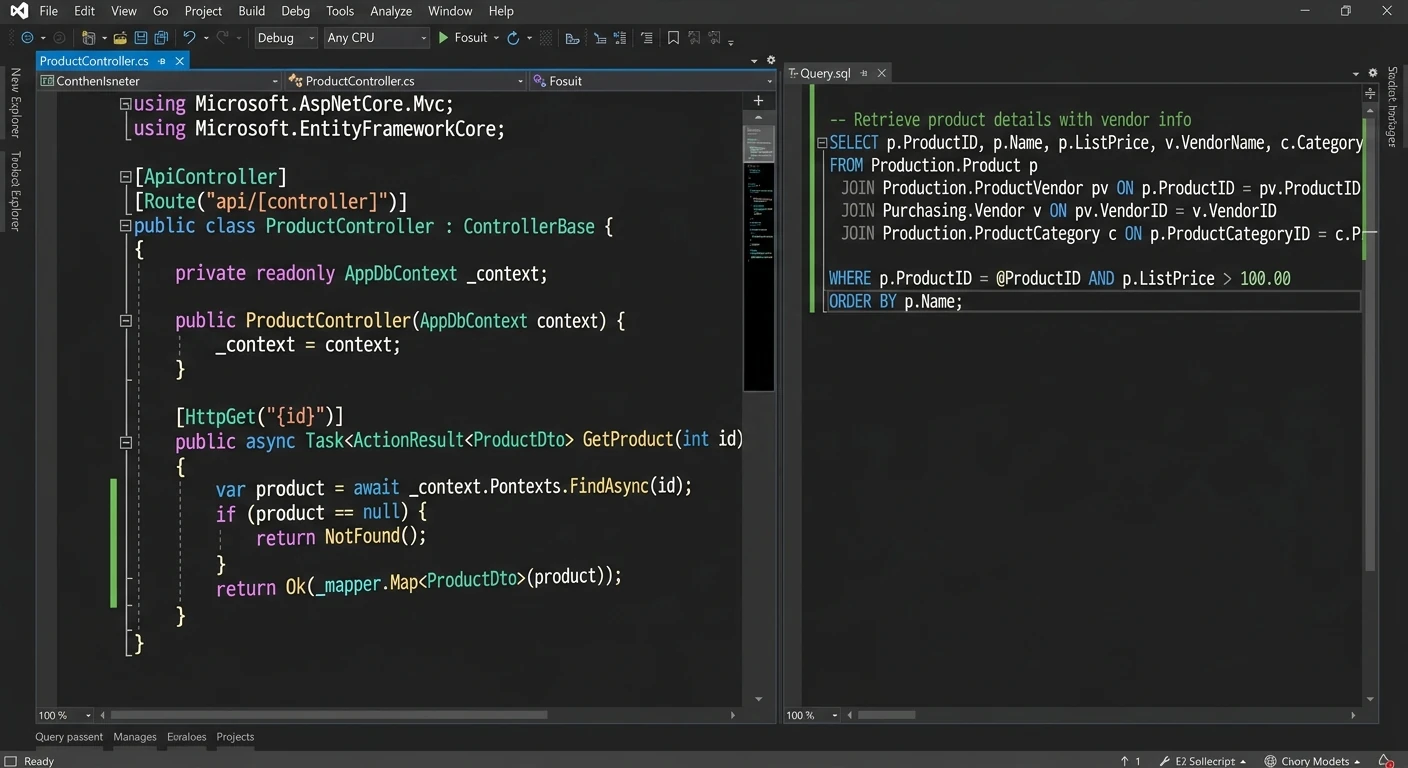Screen dimensions: 1408x768
Task: Open the left editor 100 % zoom dropdown
Action: (64, 715)
